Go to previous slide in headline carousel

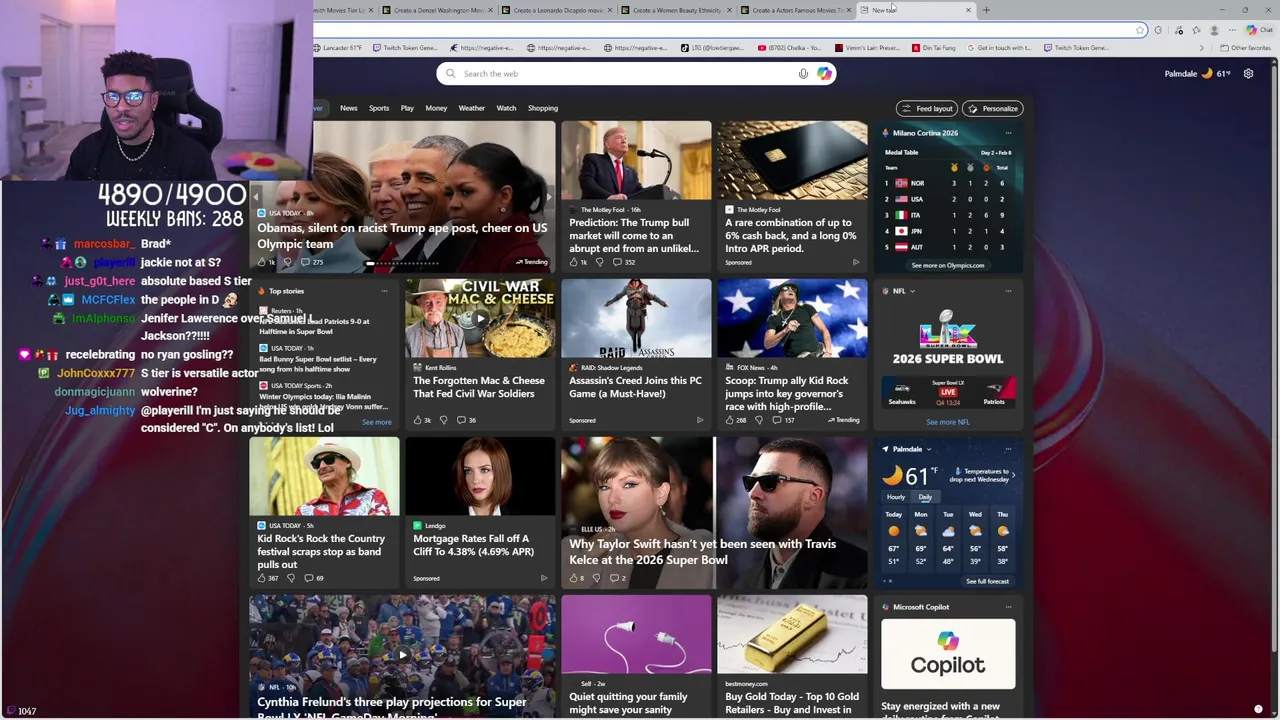coord(256,197)
